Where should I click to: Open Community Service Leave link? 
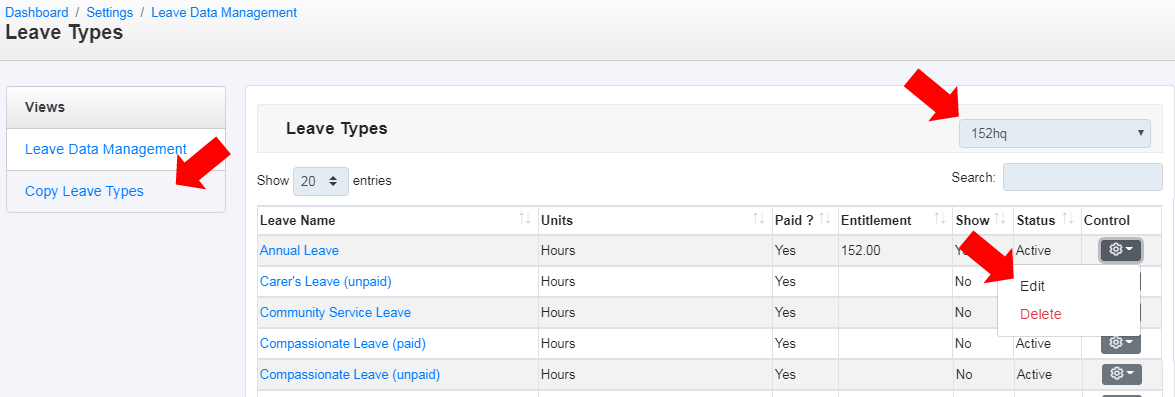[x=335, y=312]
